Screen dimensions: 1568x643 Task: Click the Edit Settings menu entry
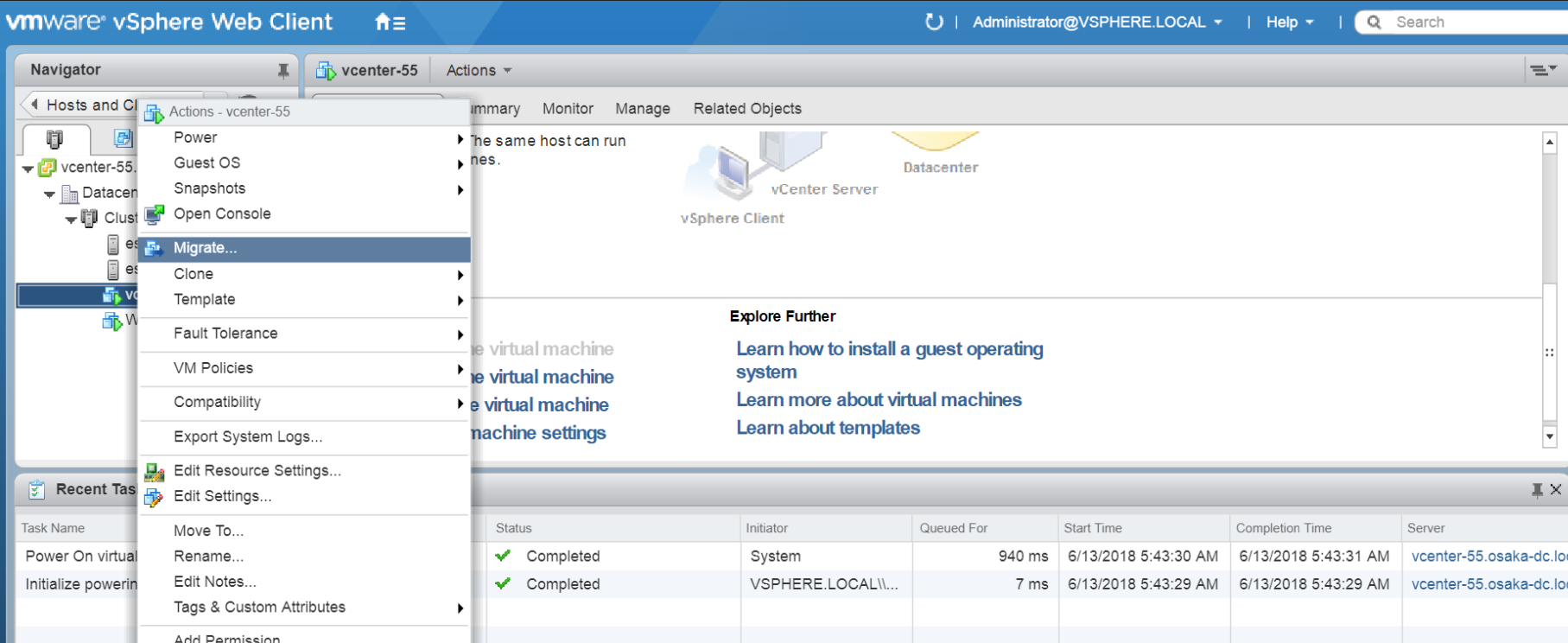point(222,496)
